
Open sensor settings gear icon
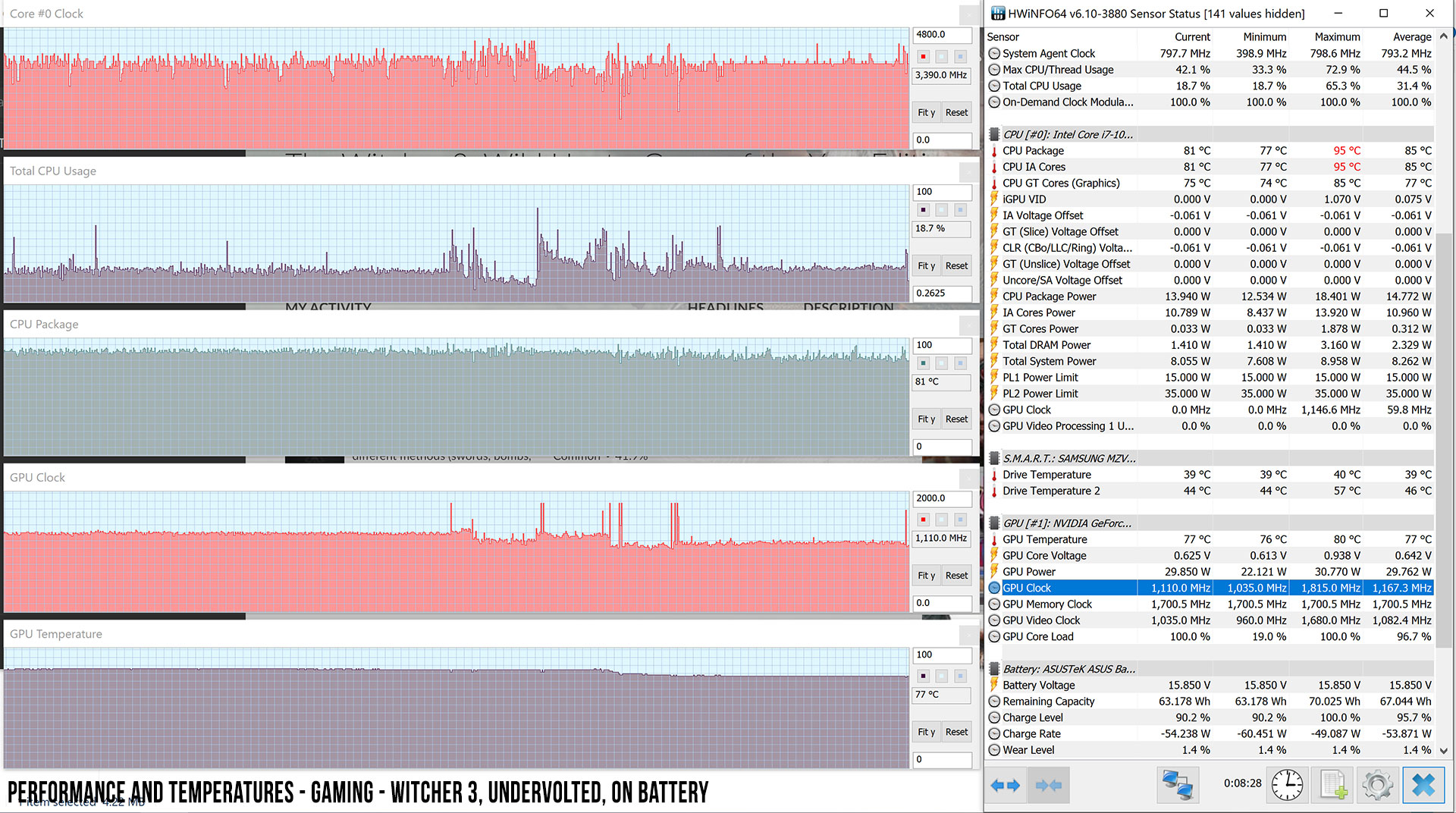(x=1377, y=786)
